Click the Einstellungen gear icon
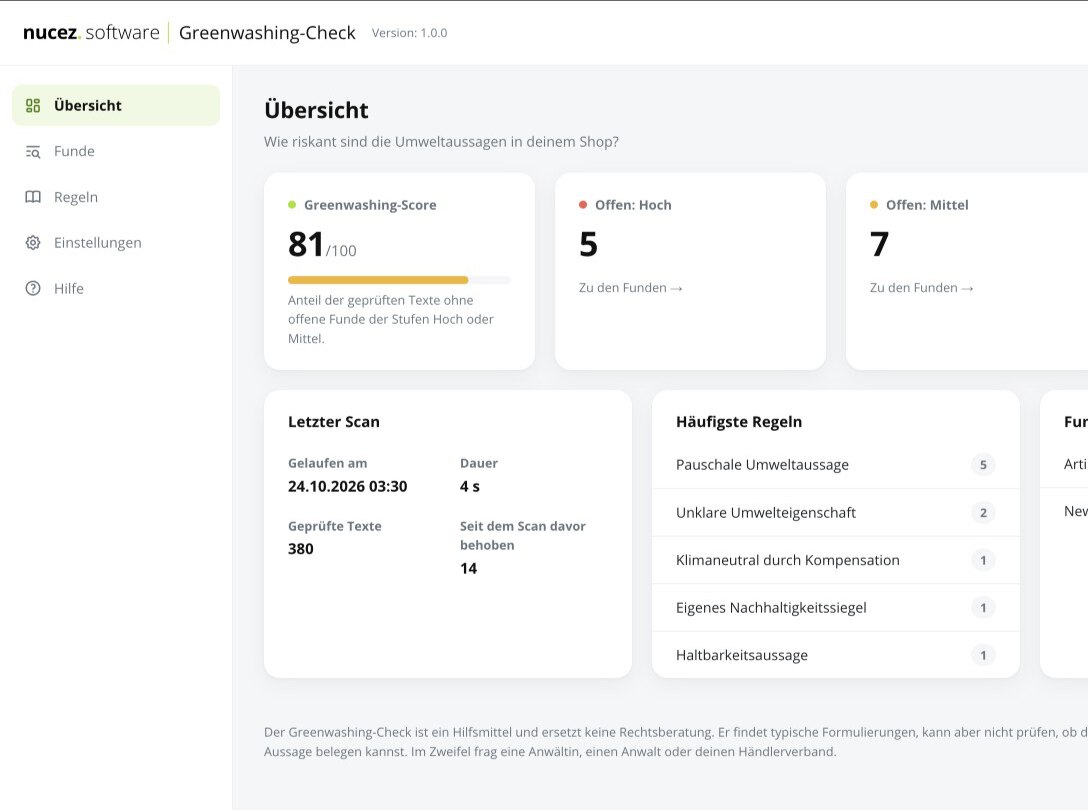The height and width of the screenshot is (810, 1088). click(33, 243)
